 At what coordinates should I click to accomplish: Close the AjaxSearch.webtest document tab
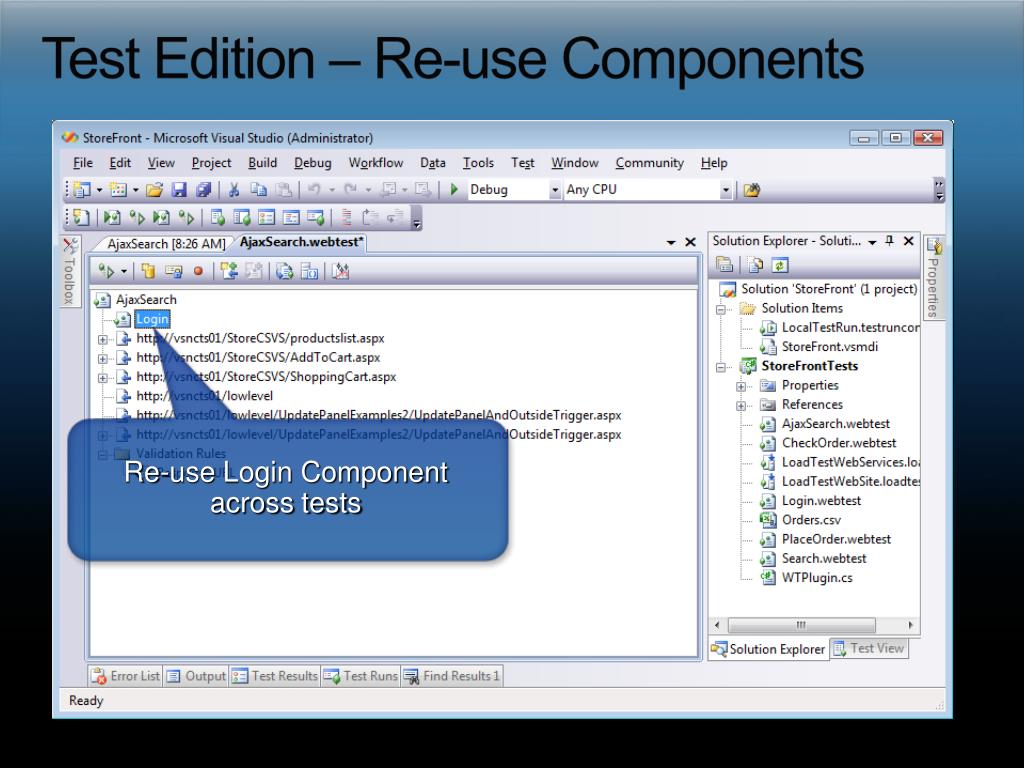coord(690,242)
